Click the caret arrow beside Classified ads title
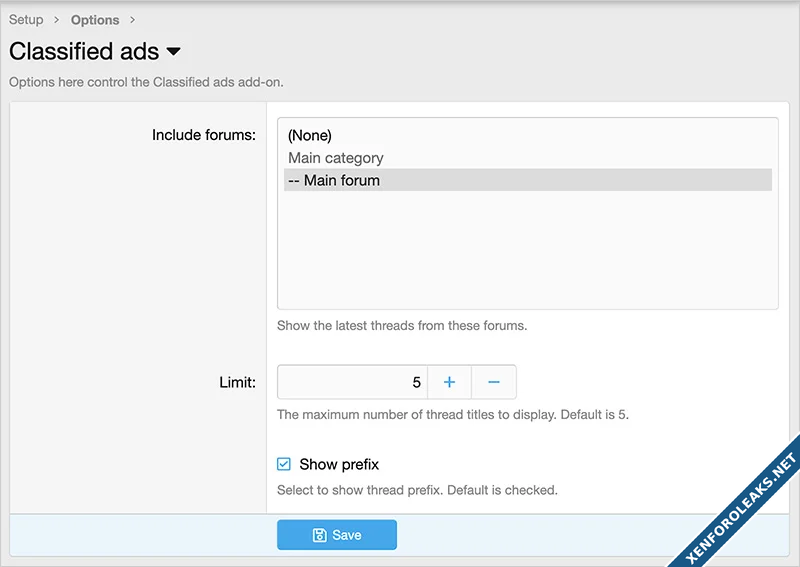 coord(173,51)
